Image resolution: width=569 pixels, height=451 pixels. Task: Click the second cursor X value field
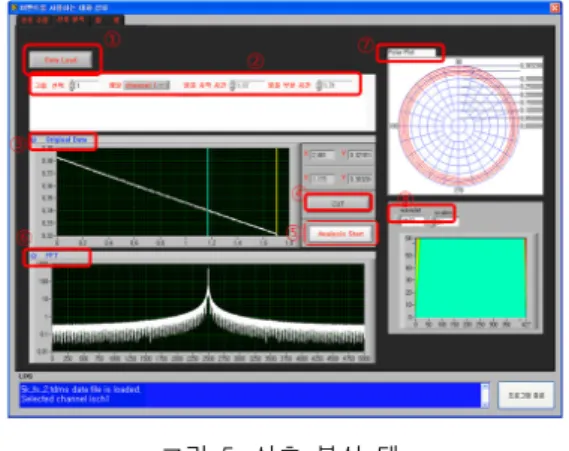pos(321,179)
